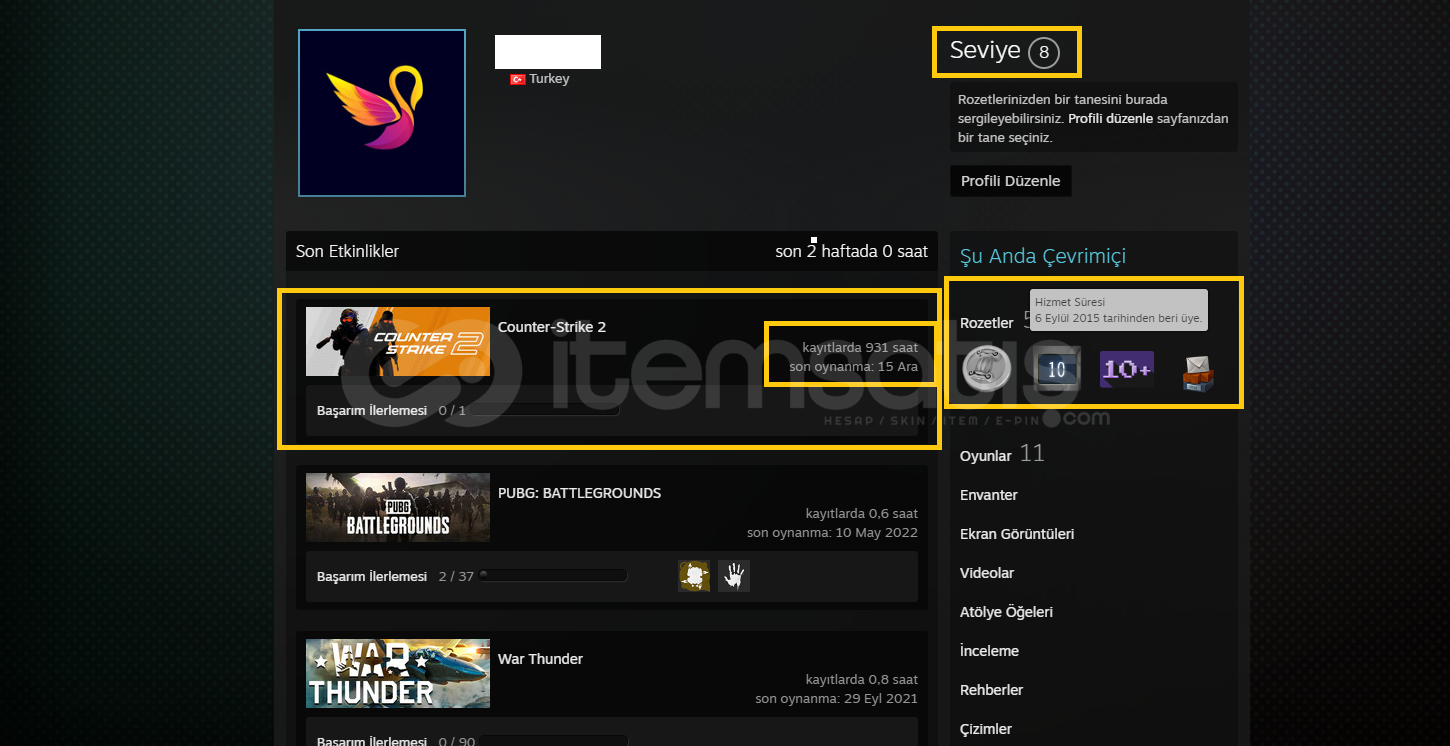Open the Oyunlar games list

click(x=986, y=456)
